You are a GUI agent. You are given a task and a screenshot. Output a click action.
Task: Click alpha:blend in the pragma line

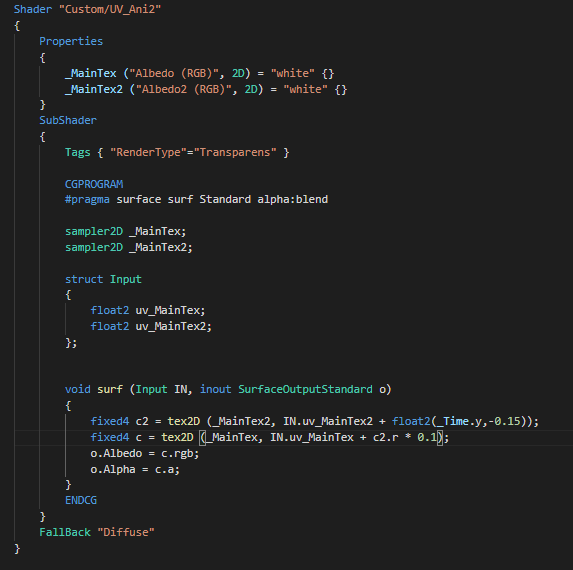tap(292, 200)
